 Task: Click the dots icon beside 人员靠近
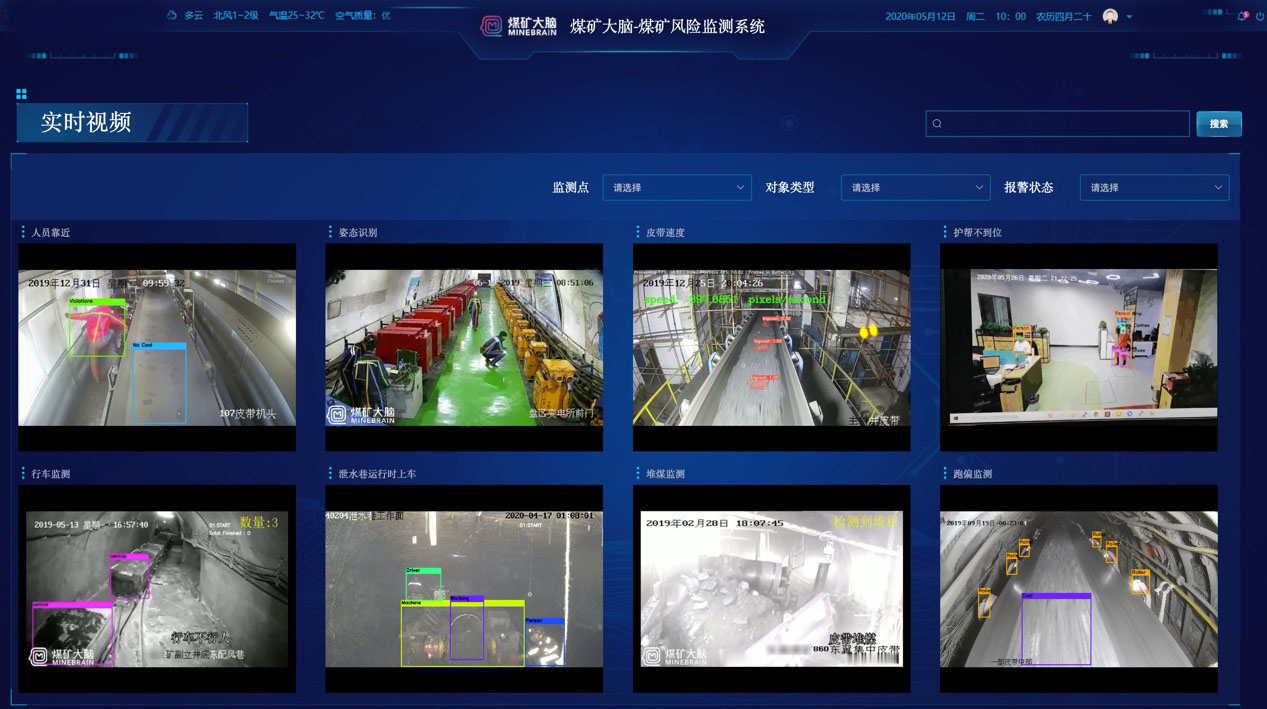pos(23,232)
